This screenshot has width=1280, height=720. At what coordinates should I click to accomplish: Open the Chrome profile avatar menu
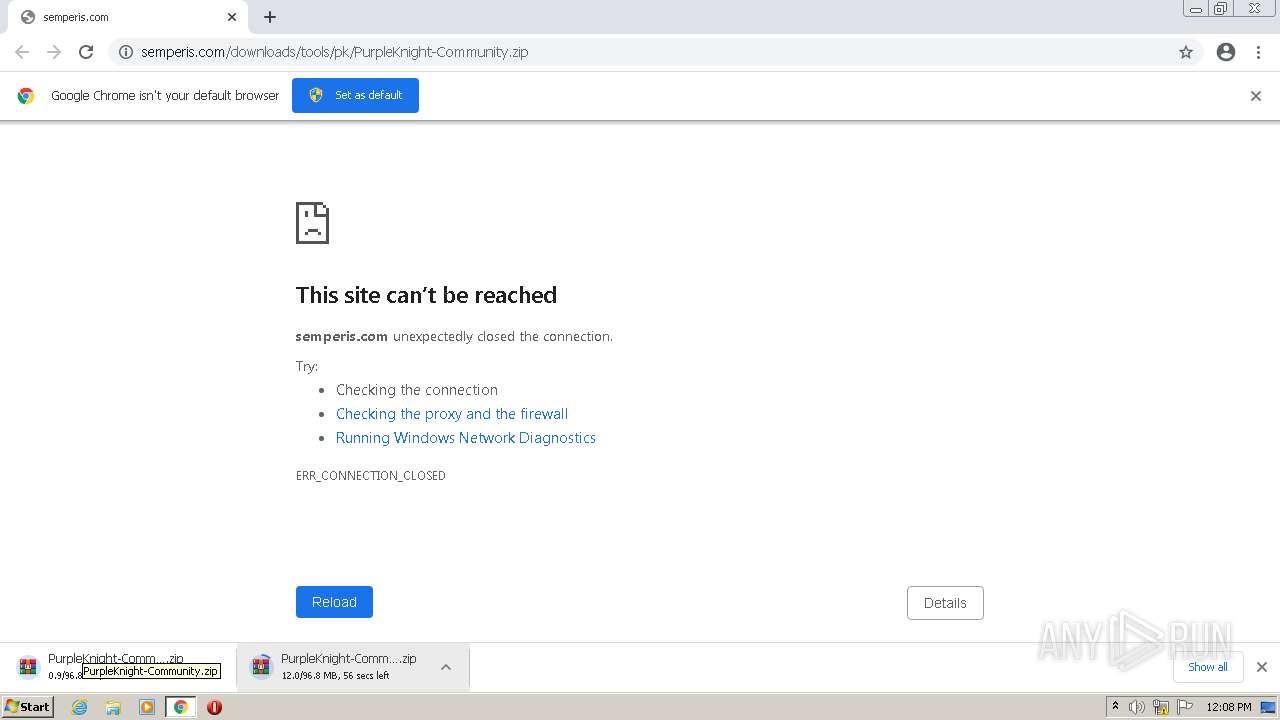(1226, 52)
